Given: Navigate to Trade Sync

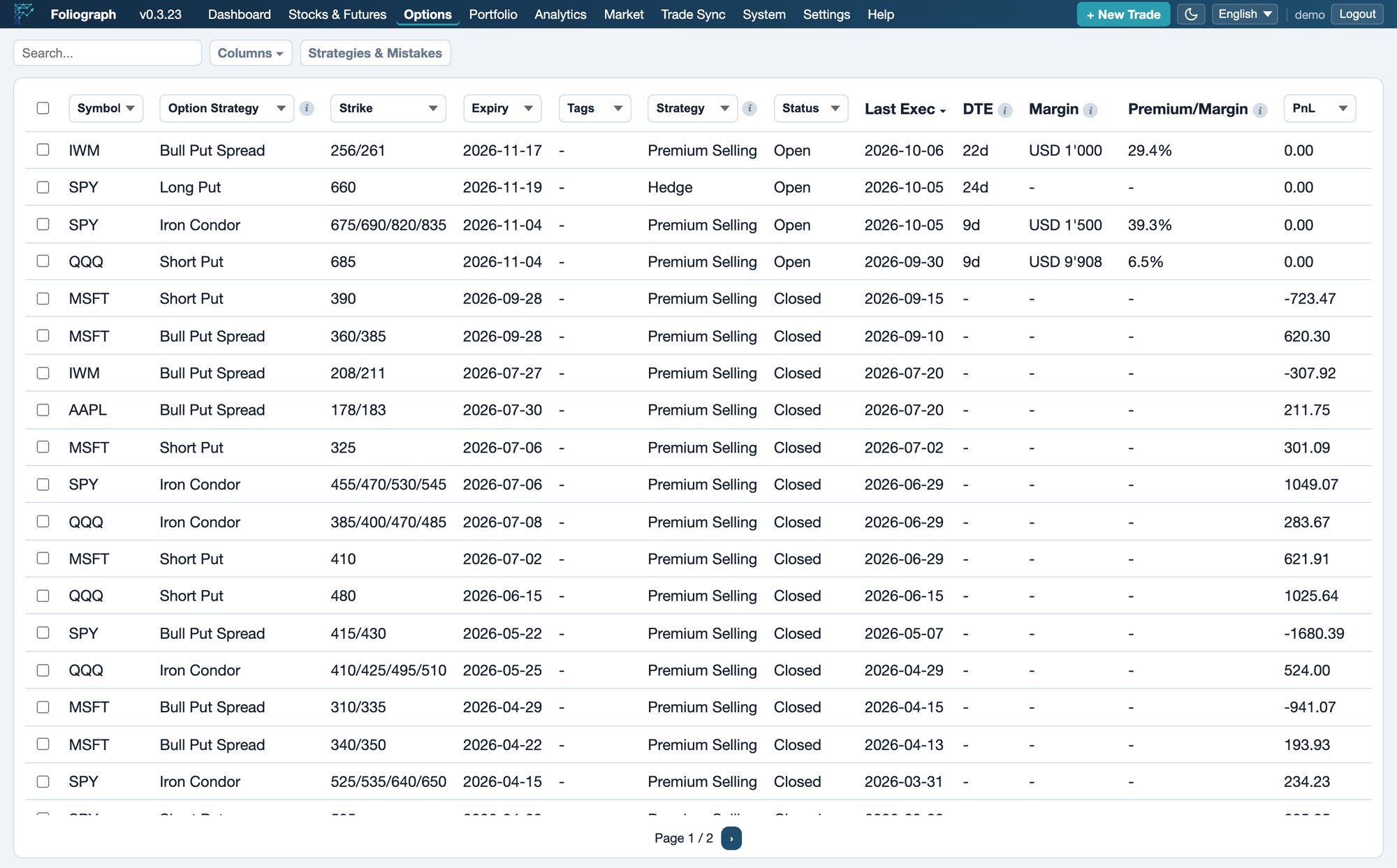Looking at the screenshot, I should coord(693,14).
